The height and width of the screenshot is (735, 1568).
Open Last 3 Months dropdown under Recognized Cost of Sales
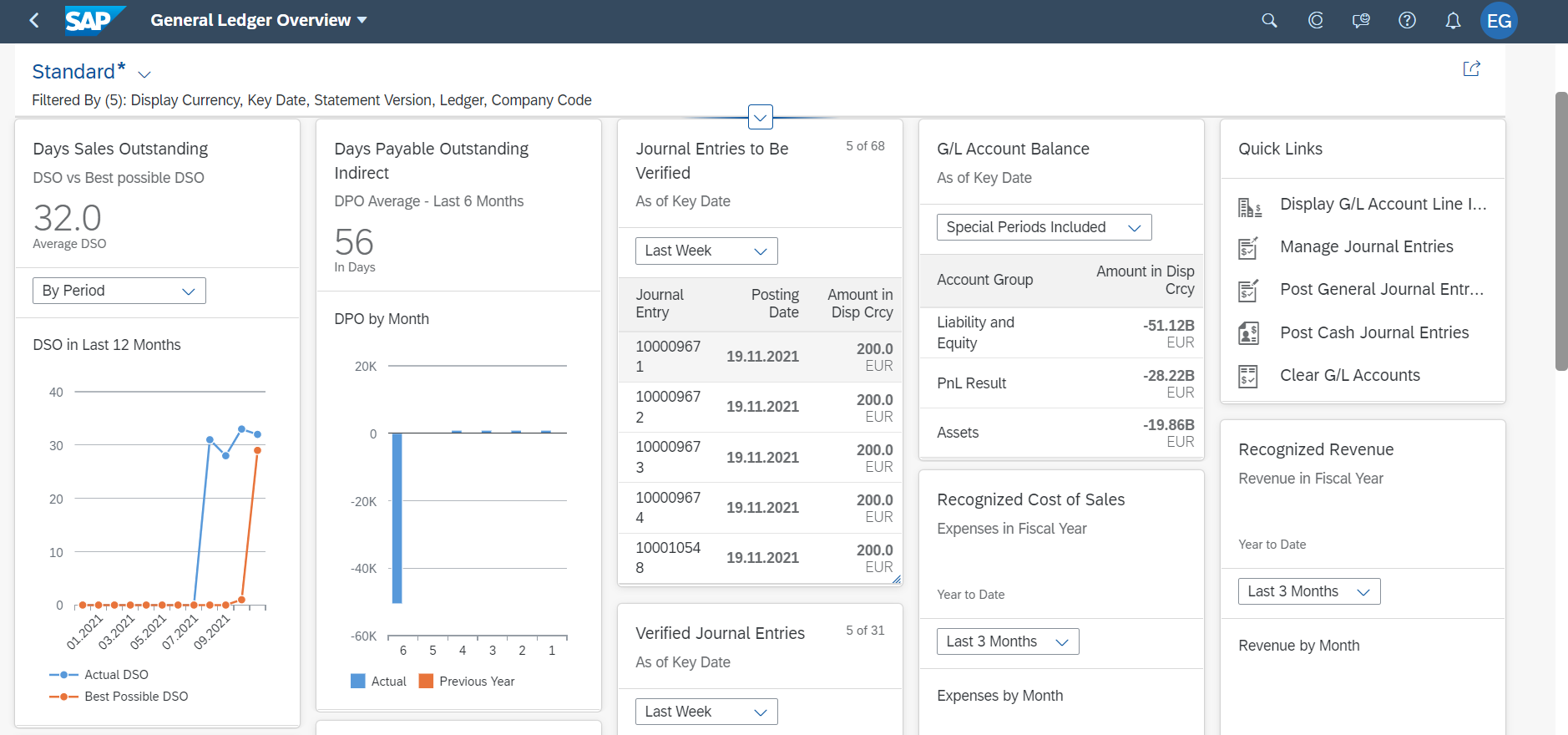point(1008,641)
